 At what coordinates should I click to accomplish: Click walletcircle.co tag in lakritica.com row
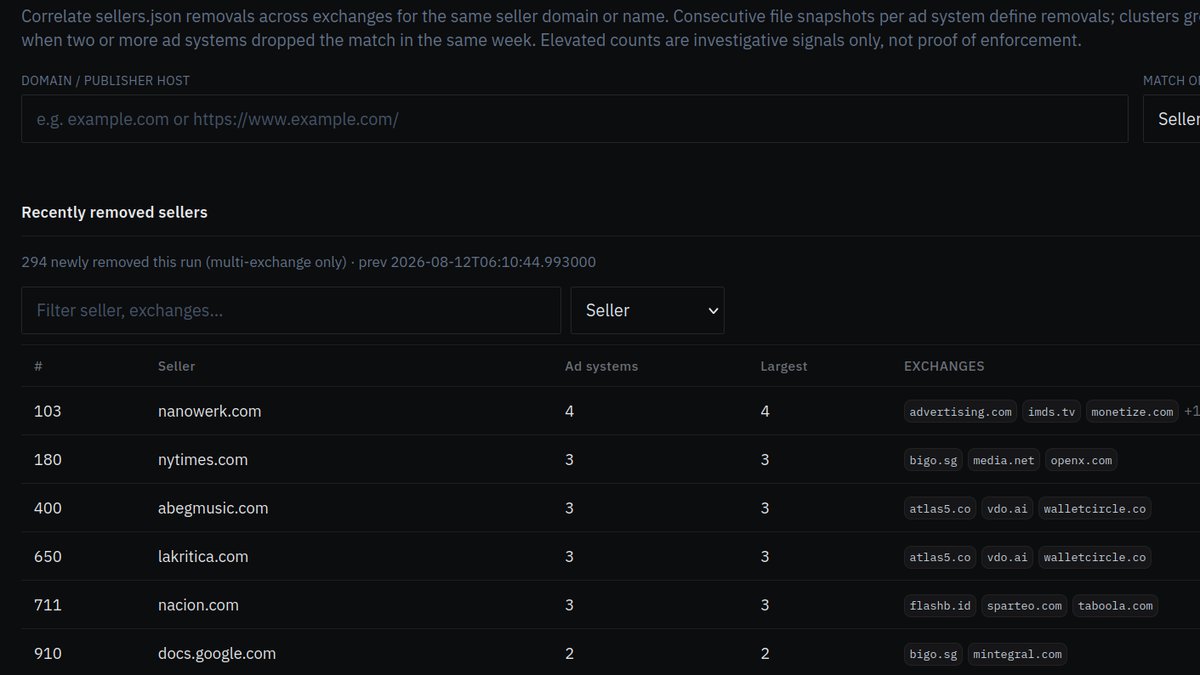pos(1095,556)
